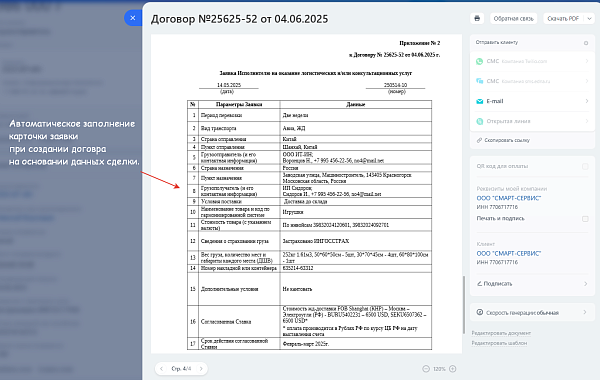Expand the СМС Twilio.com row chevron
The image size is (600, 380).
587,61
